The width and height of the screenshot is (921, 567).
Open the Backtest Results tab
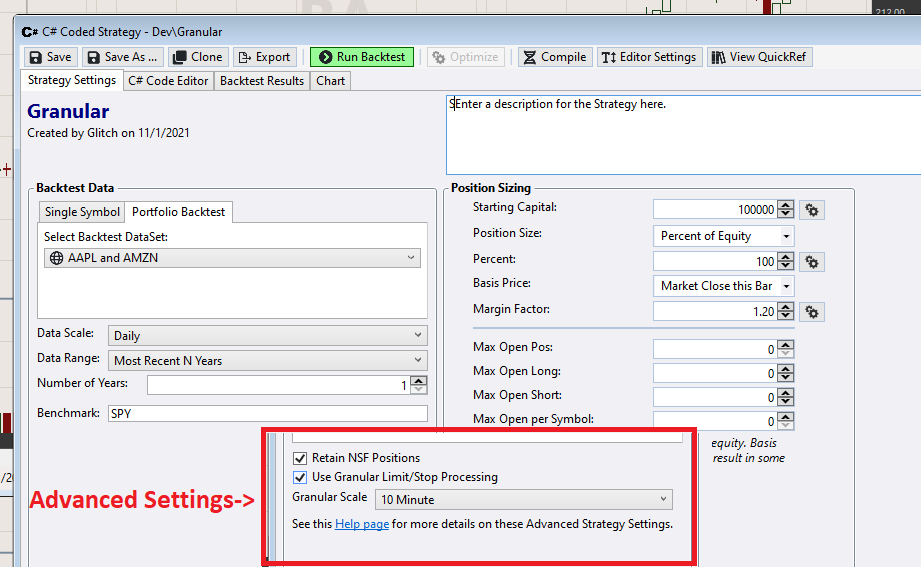coord(262,81)
